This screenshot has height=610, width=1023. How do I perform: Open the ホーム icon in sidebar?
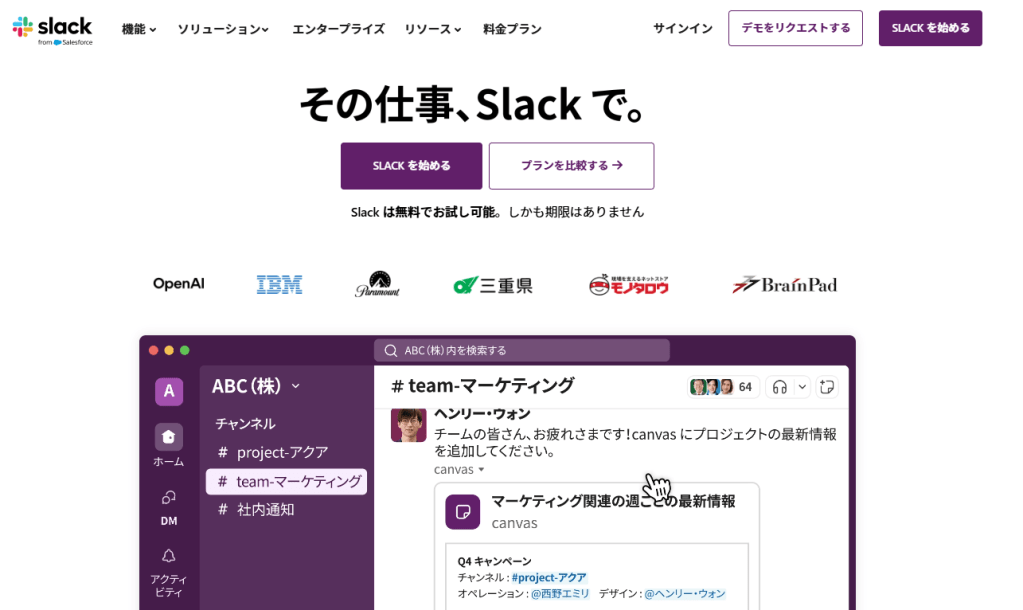click(168, 437)
